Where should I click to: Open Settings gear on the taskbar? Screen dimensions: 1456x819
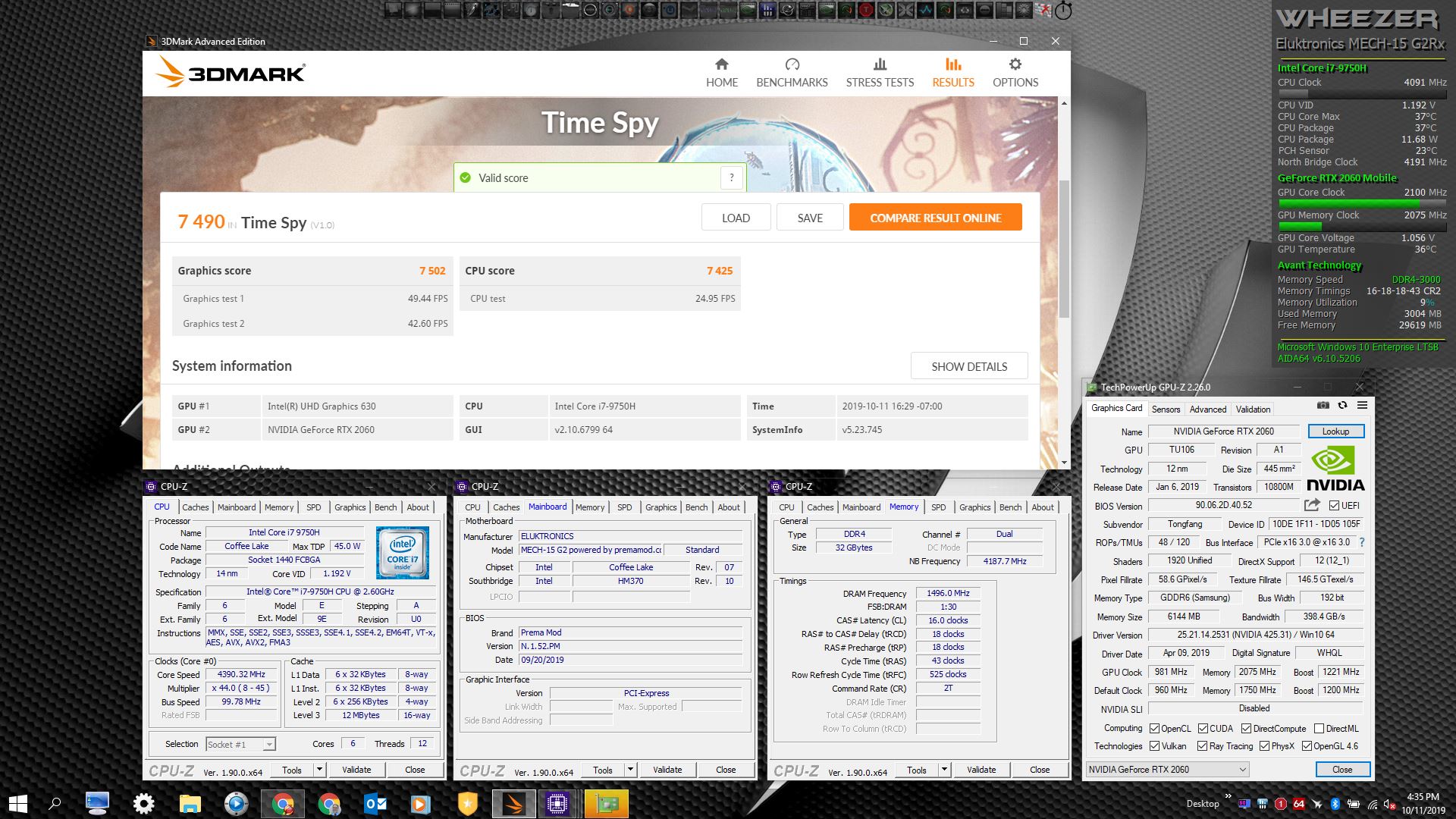tap(143, 804)
